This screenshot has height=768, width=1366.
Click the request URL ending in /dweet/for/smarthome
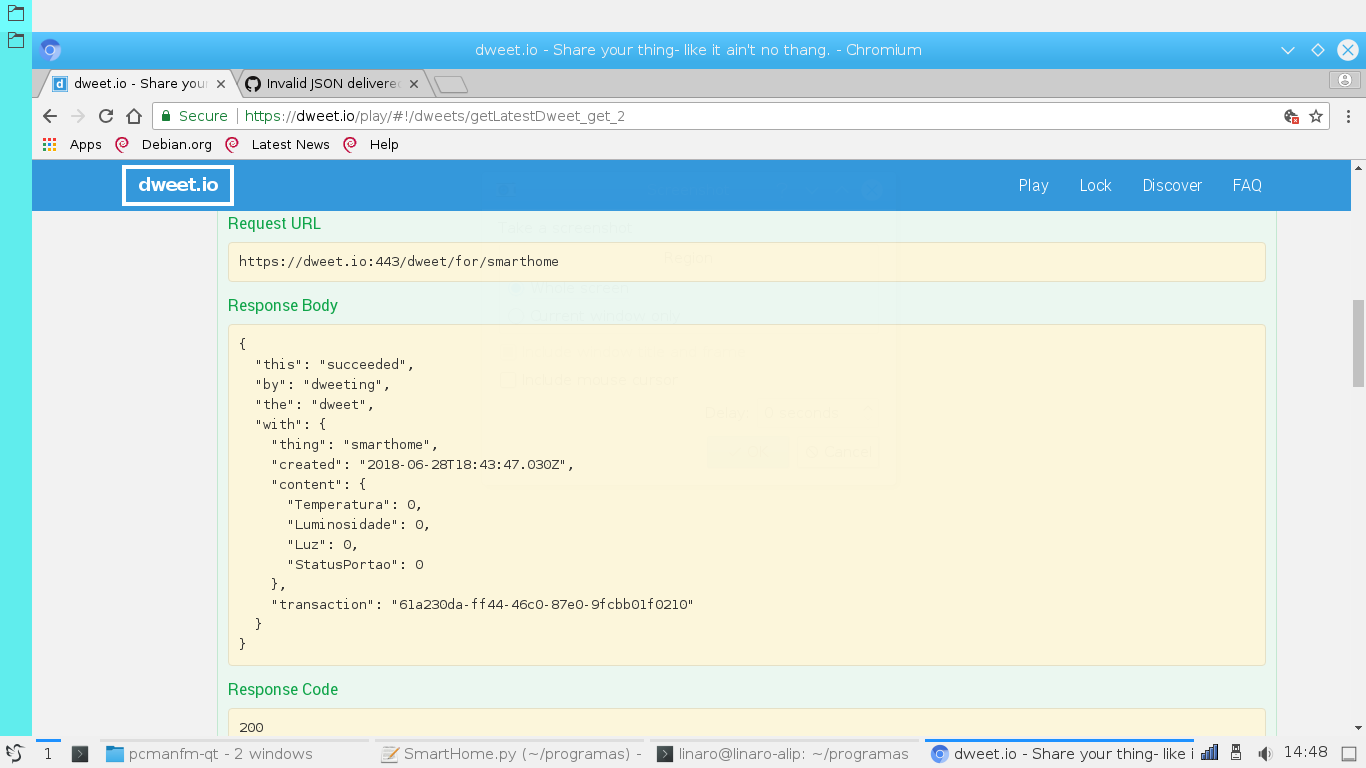399,262
